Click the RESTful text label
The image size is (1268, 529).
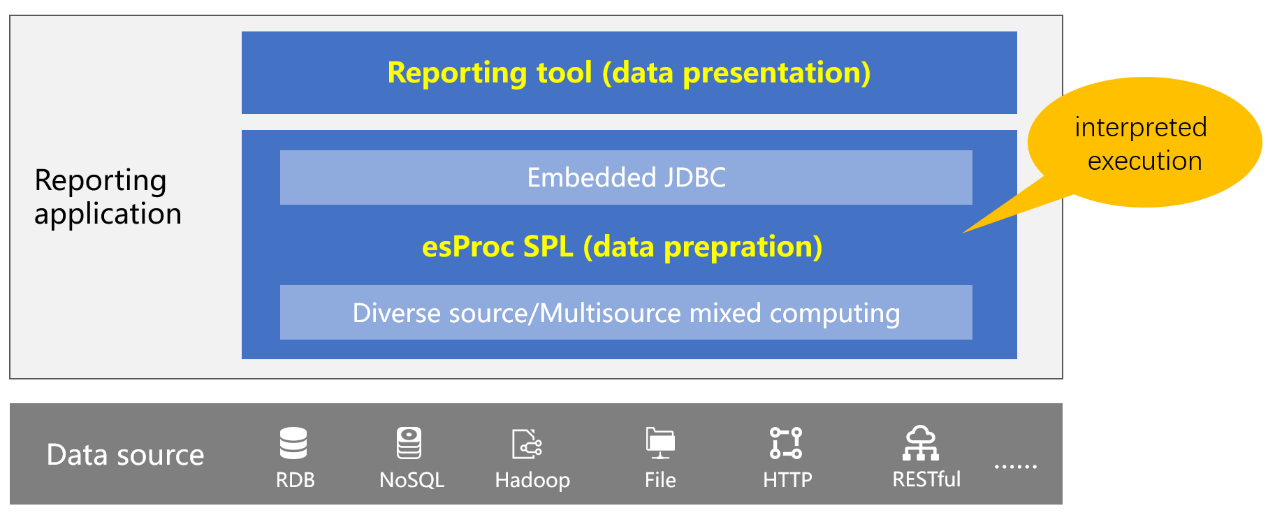pos(926,480)
